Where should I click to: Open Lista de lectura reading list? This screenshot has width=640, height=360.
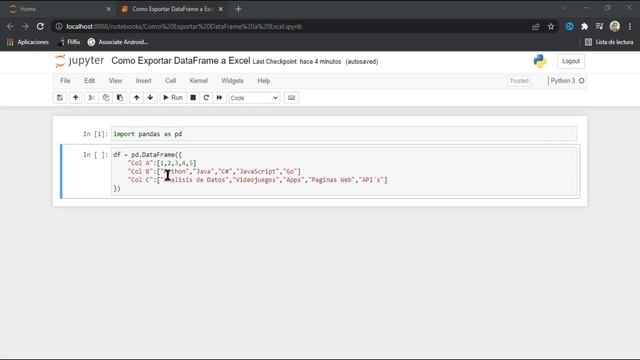pyautogui.click(x=609, y=42)
